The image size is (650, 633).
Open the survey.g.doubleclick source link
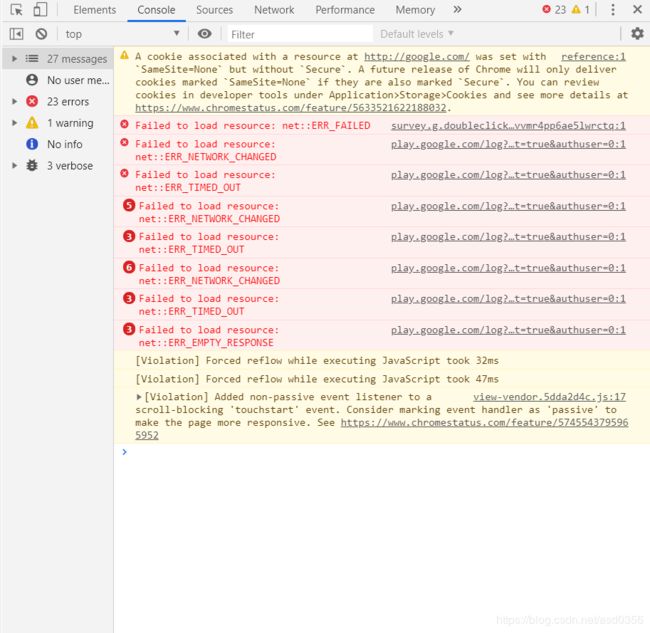point(508,126)
